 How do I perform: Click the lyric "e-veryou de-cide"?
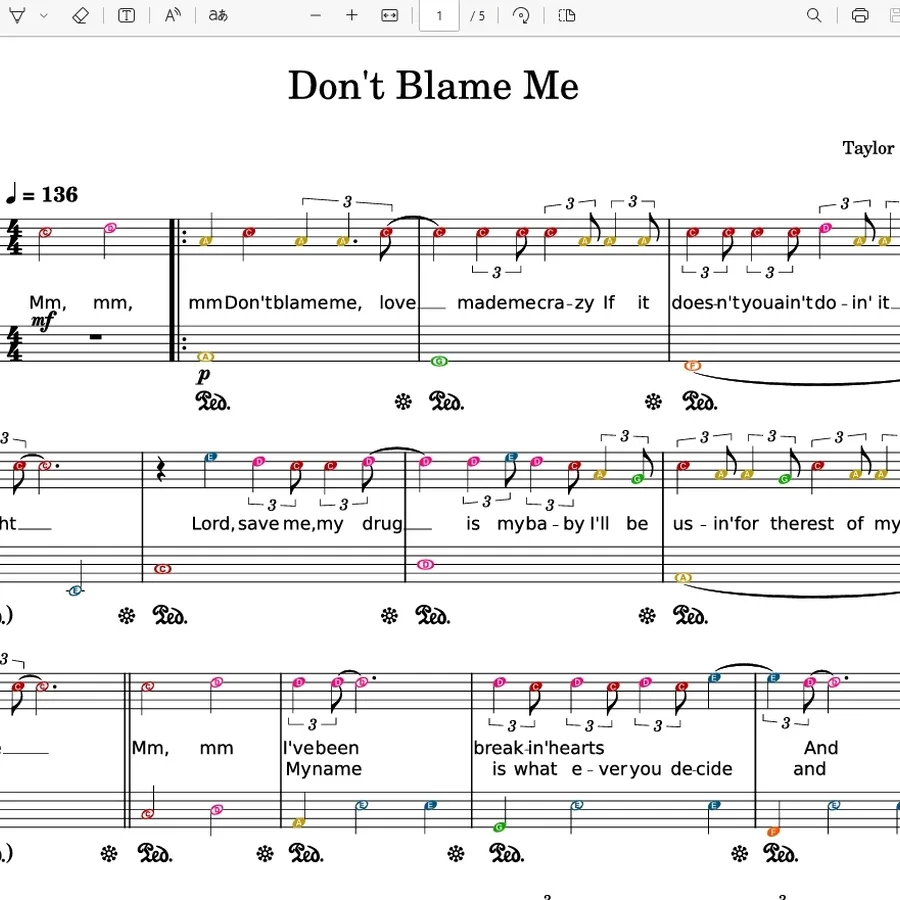click(x=652, y=769)
